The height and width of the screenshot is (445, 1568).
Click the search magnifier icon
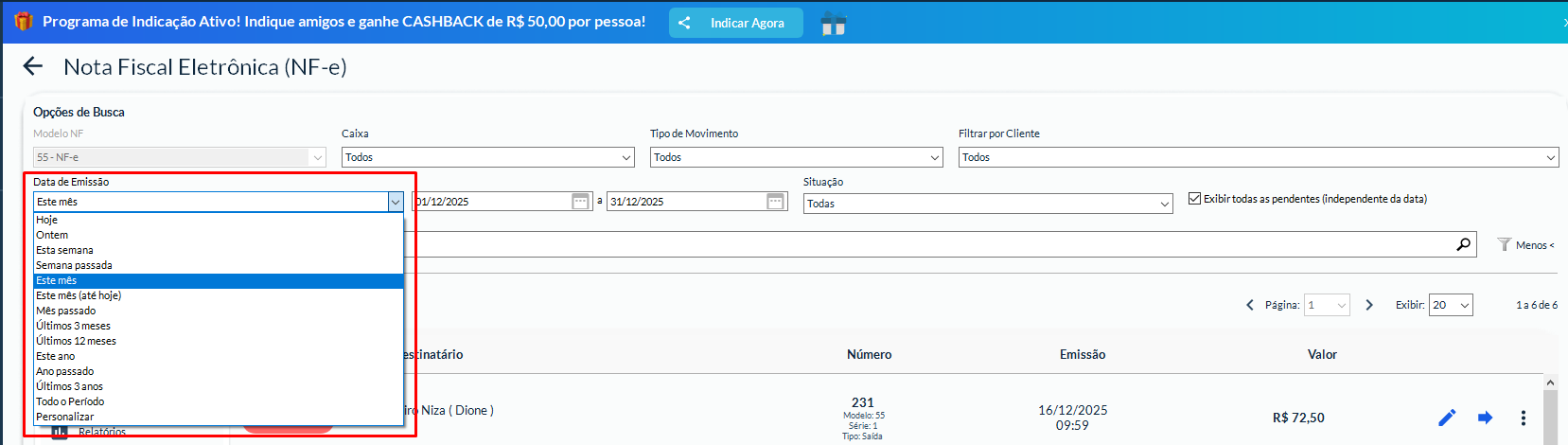pyautogui.click(x=1463, y=244)
